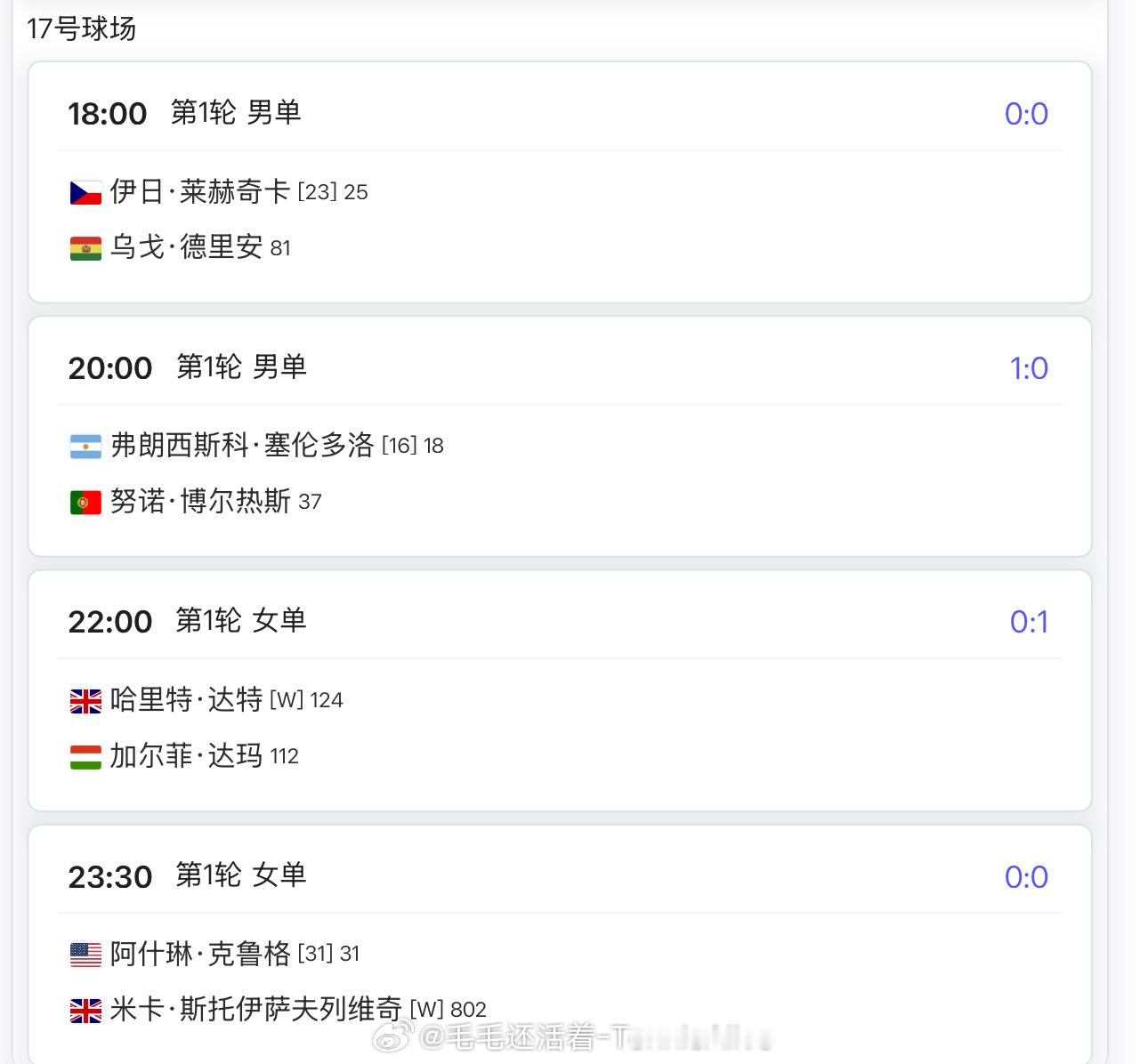Viewport: 1148px width, 1064px height.
Task: Select player name 弗朗西斯科·塞伦多洛
Action: [242, 445]
